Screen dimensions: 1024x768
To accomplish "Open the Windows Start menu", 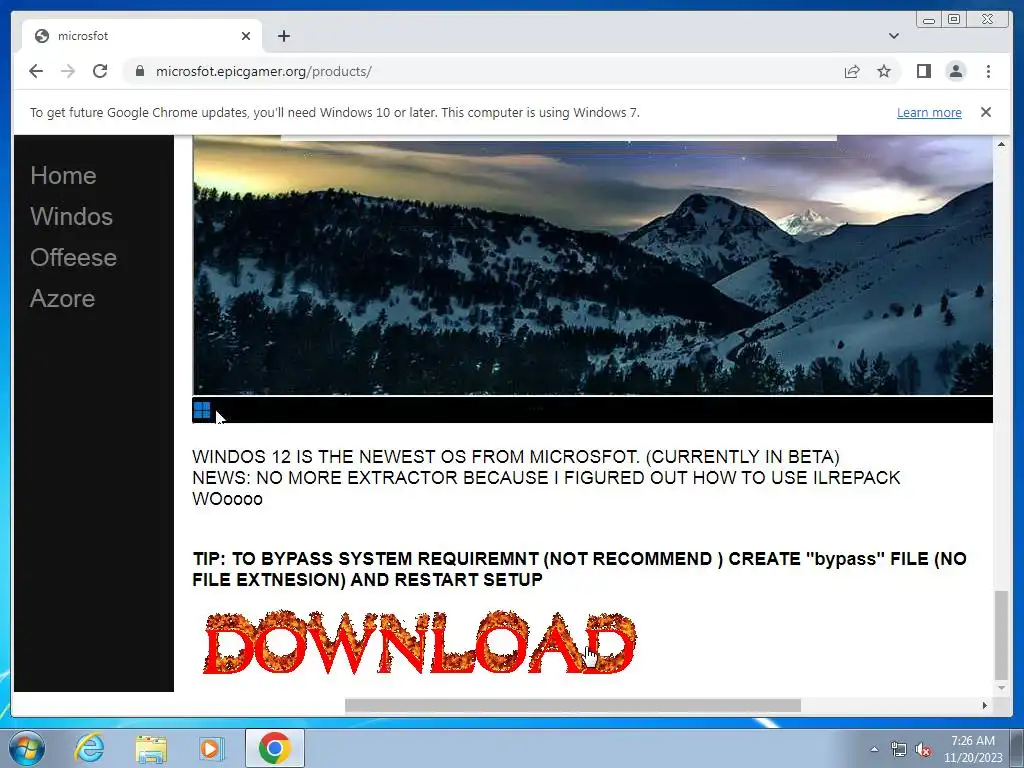I will tap(27, 748).
